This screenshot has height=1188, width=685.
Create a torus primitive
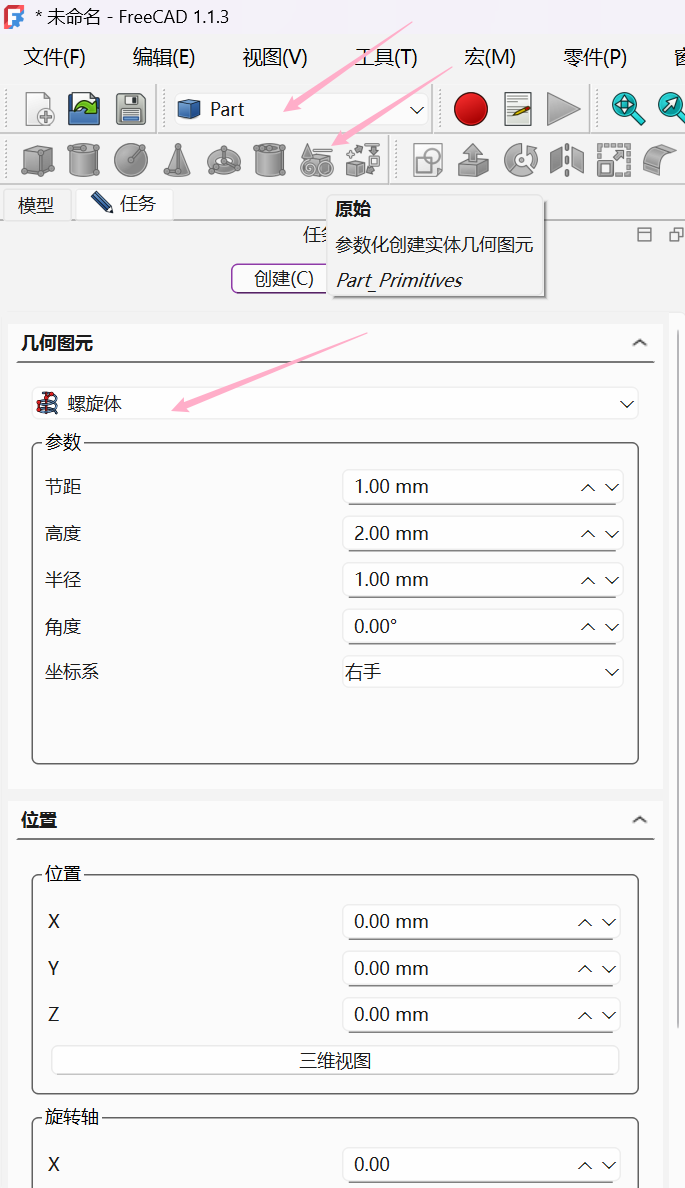224,161
